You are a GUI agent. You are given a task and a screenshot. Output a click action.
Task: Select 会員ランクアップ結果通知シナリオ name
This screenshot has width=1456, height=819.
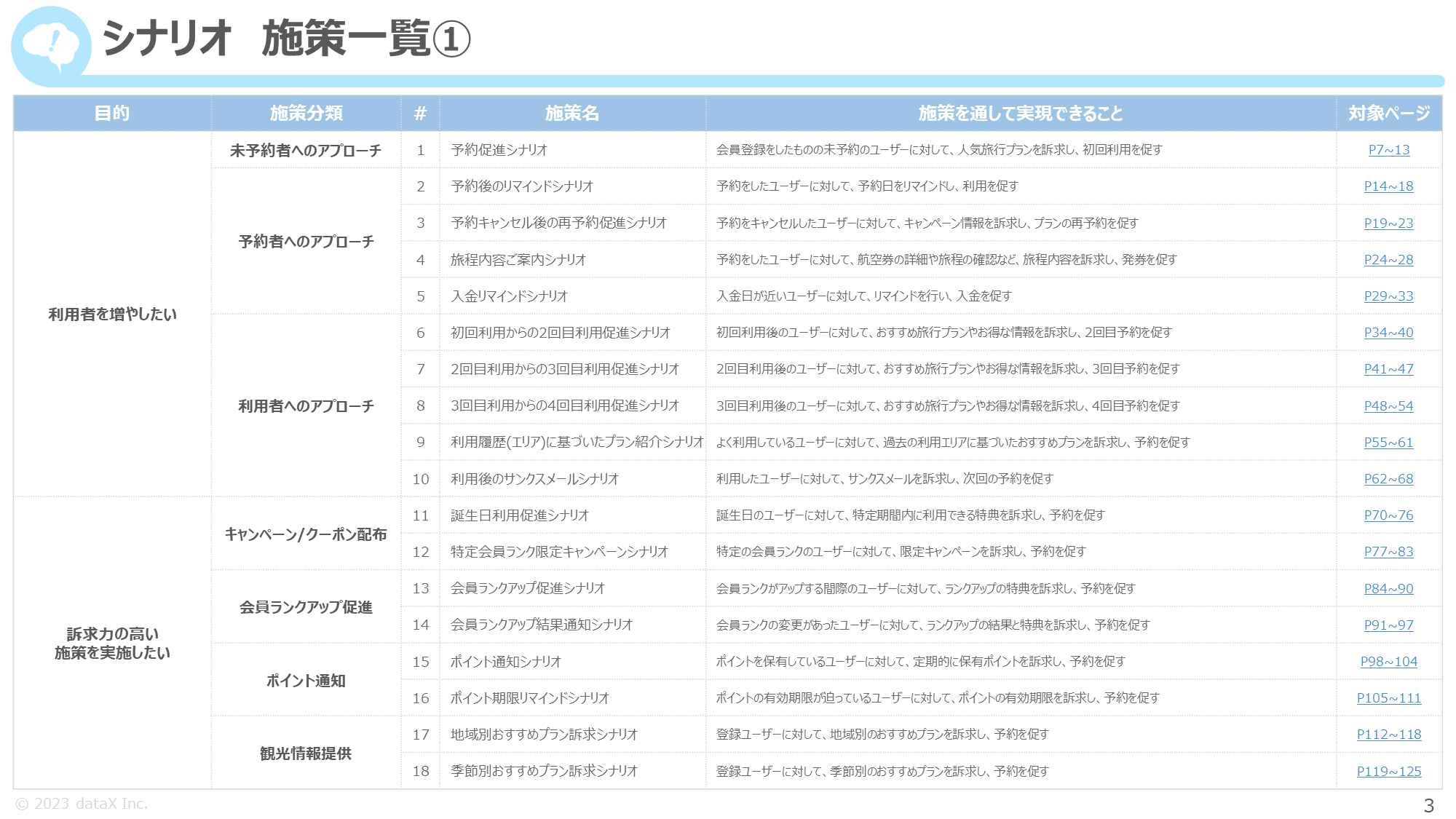coord(542,625)
